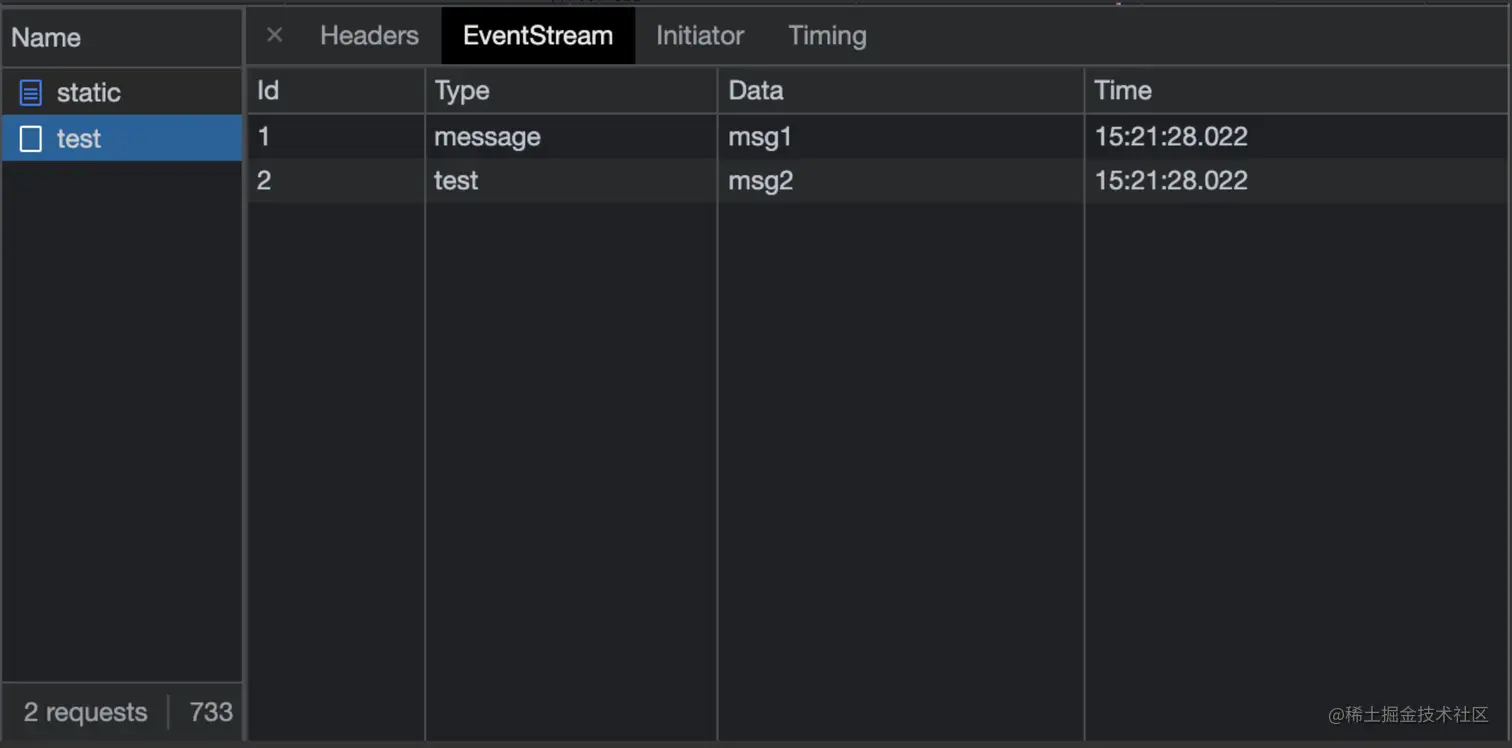The height and width of the screenshot is (748, 1512).
Task: Click the second event's timestamp
Action: [1171, 181]
